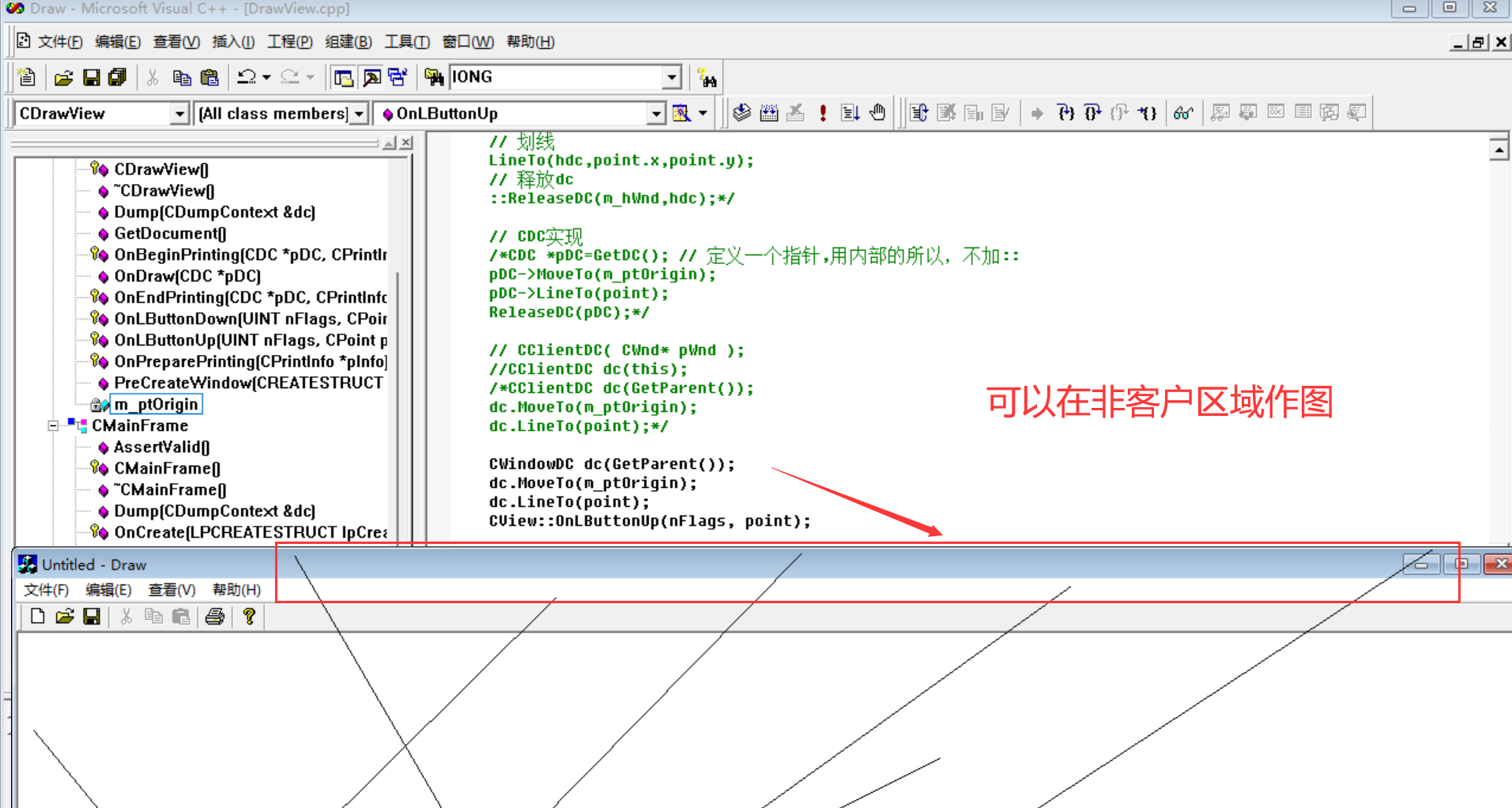Select PreCreateWindow in class tree
Image resolution: width=1512 pixels, height=808 pixels.
pyautogui.click(x=248, y=383)
